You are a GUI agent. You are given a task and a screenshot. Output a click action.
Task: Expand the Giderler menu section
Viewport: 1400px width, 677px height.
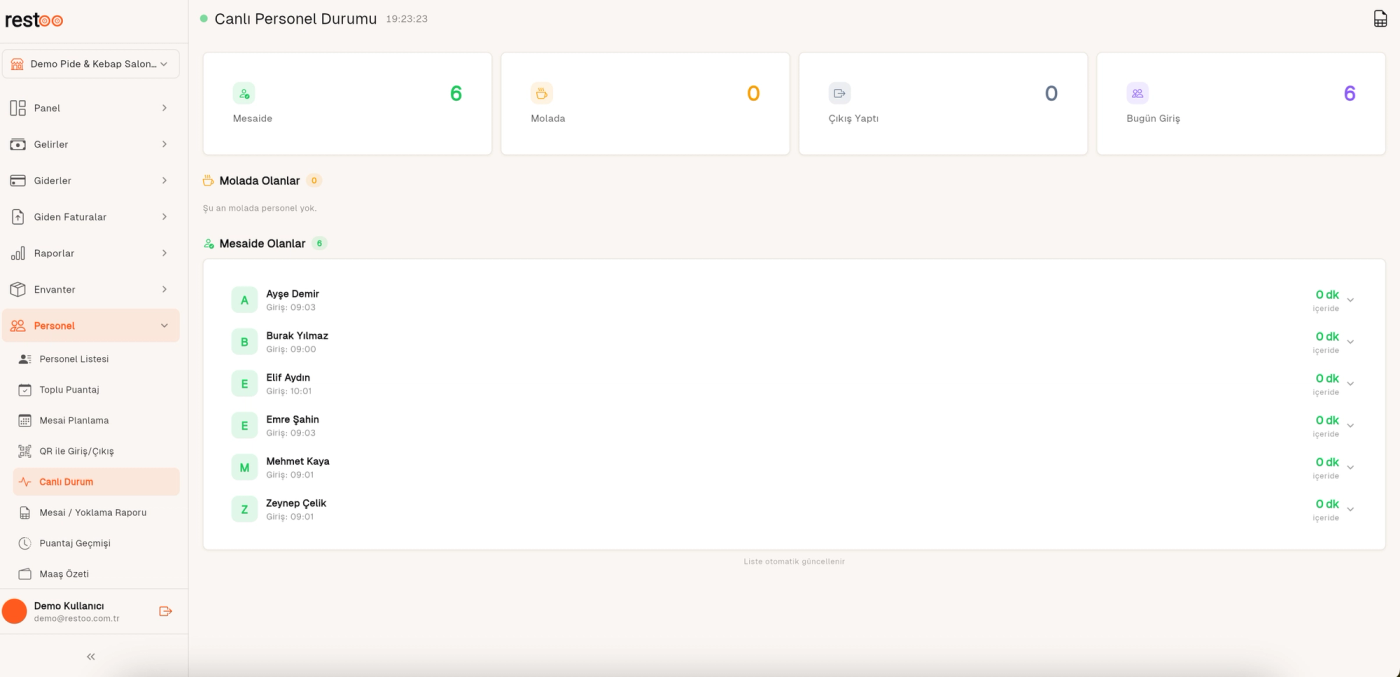(x=91, y=181)
